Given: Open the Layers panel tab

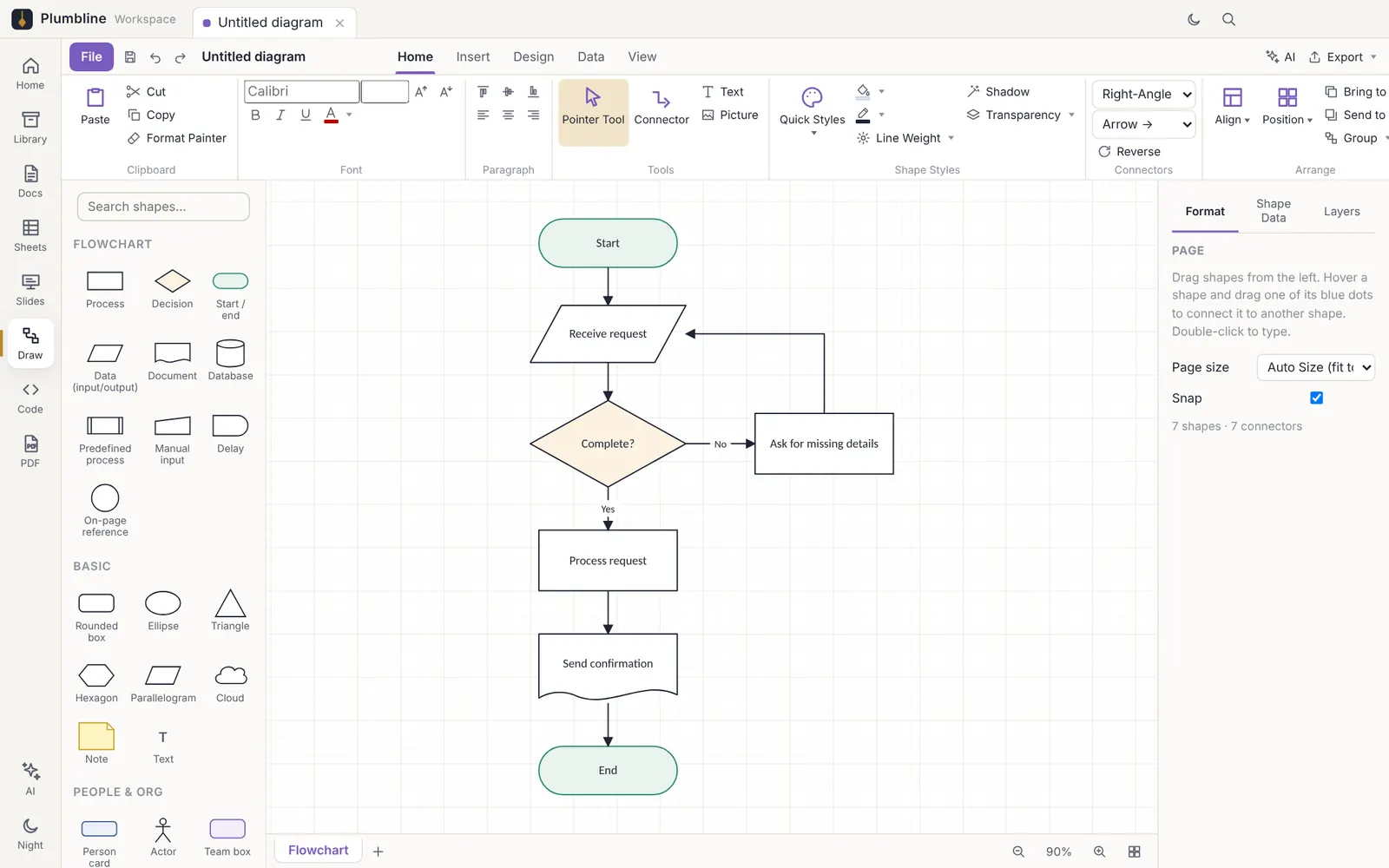Looking at the screenshot, I should click(1341, 211).
